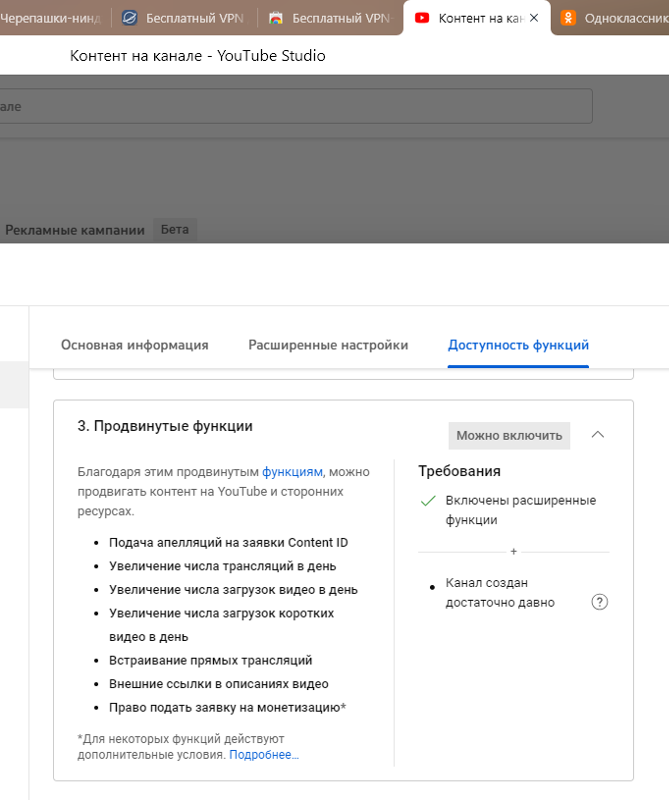Open the Подробнее… link
The height and width of the screenshot is (800, 669).
click(x=264, y=755)
